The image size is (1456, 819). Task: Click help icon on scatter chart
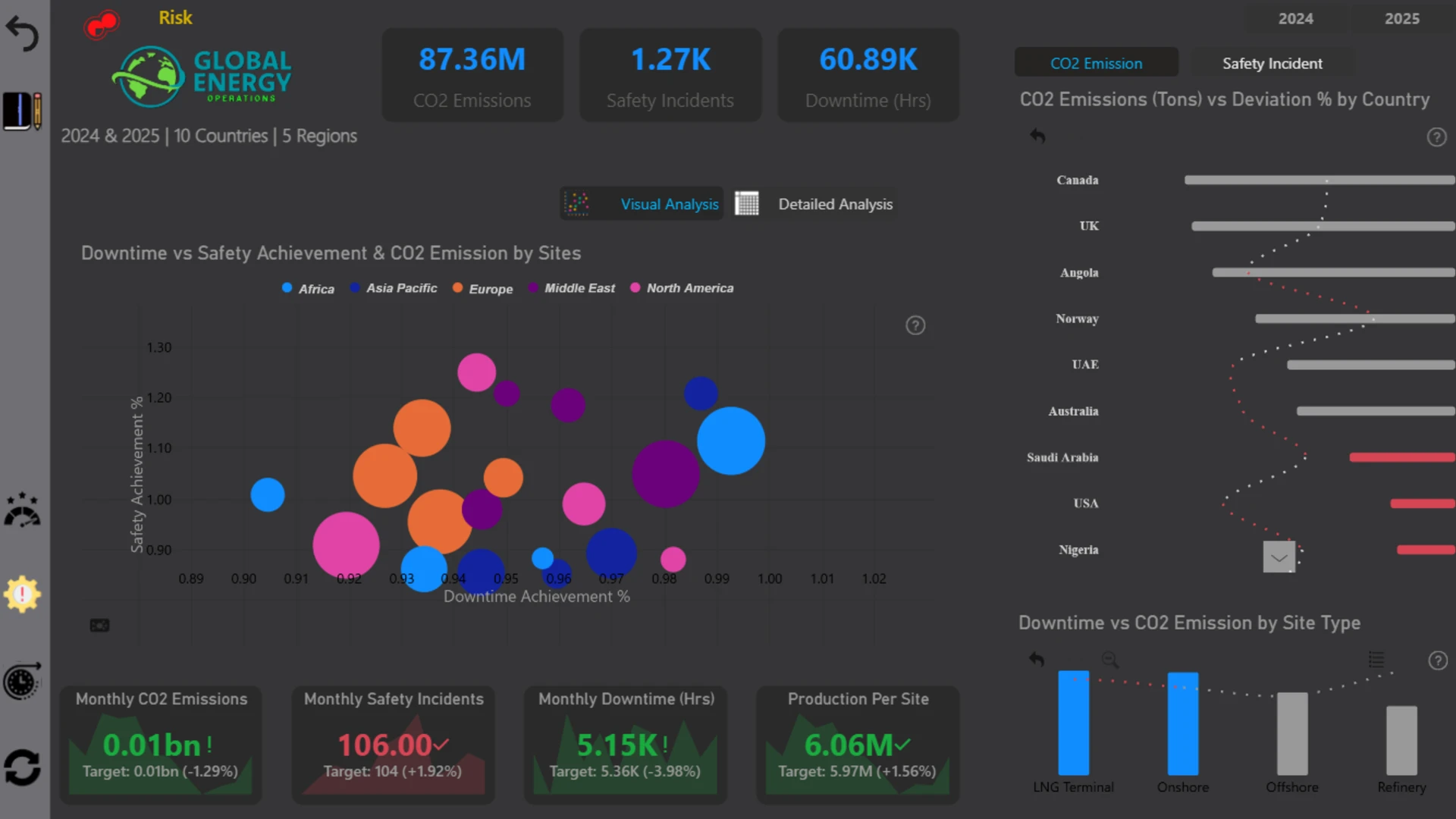pos(915,325)
